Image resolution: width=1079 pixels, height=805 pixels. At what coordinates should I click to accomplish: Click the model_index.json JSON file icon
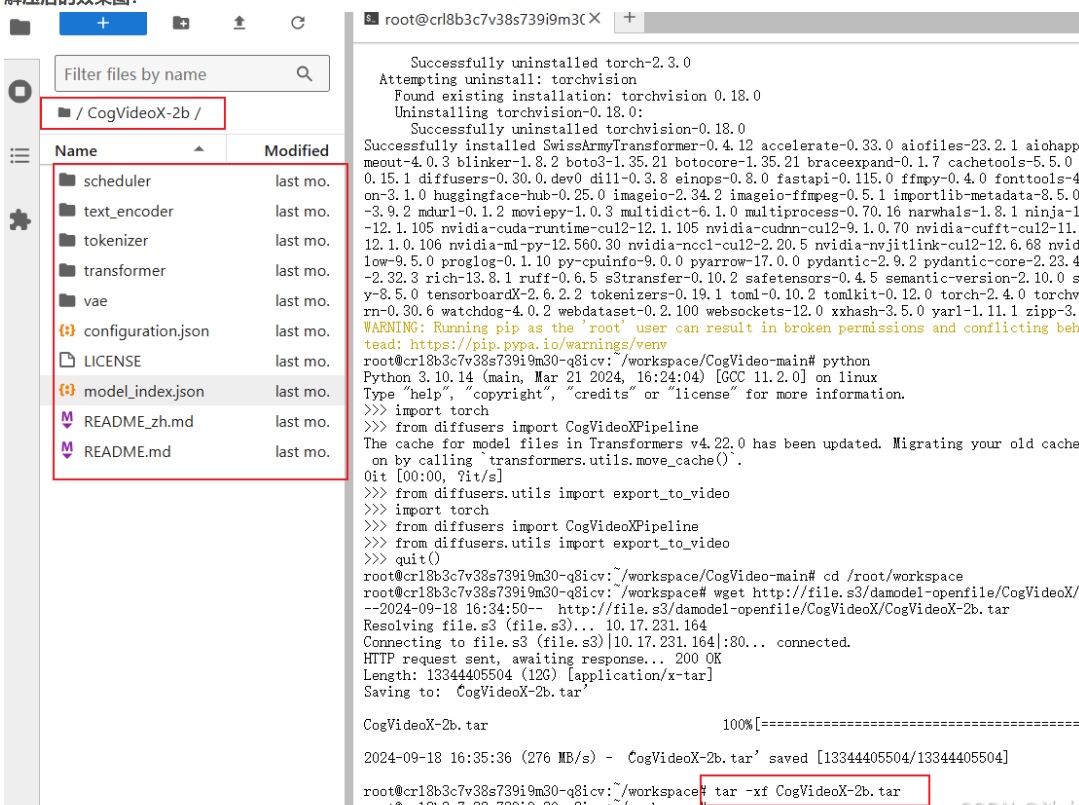tap(67, 390)
